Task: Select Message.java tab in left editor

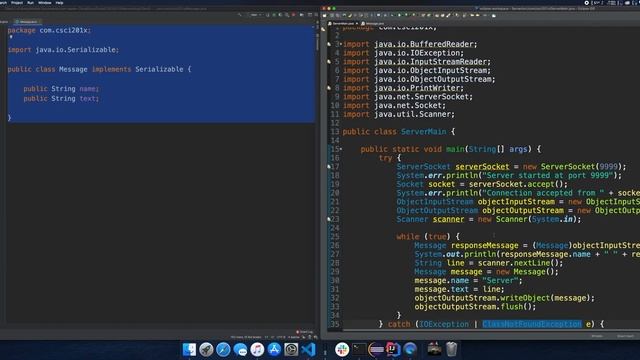Action: click(x=28, y=22)
